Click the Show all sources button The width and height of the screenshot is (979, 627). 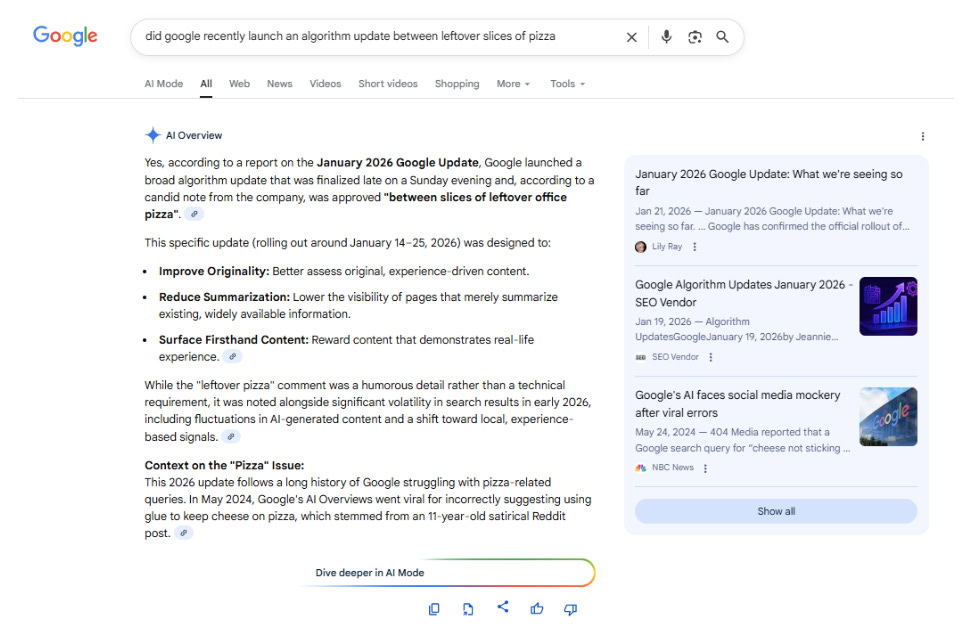point(775,511)
